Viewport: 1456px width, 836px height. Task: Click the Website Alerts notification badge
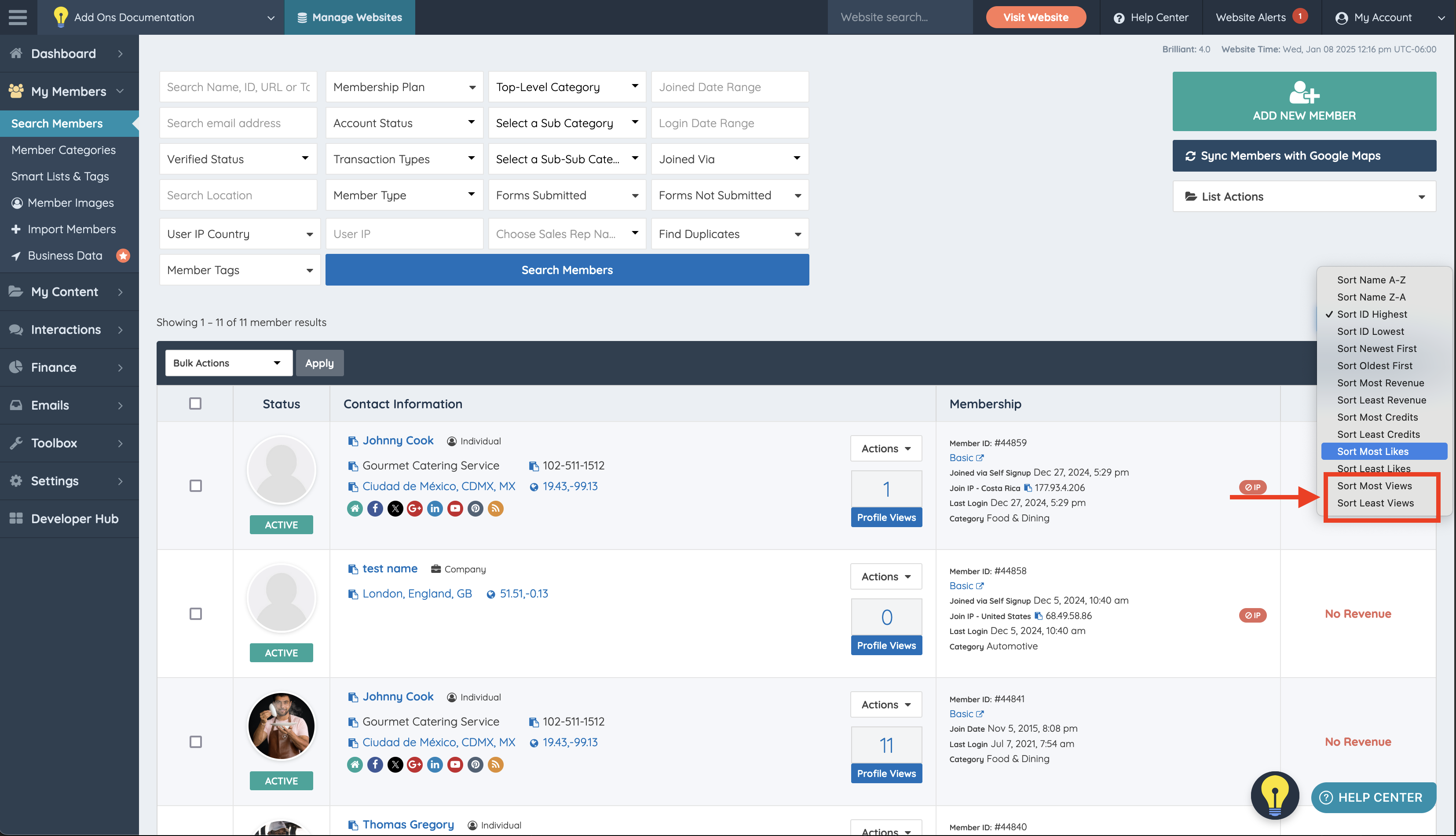(1300, 16)
